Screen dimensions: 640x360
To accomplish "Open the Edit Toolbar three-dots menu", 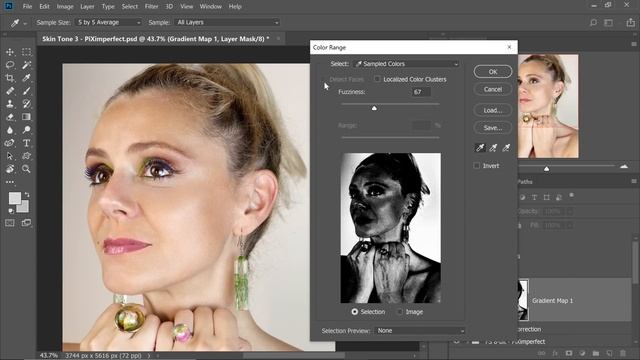I will pos(10,182).
